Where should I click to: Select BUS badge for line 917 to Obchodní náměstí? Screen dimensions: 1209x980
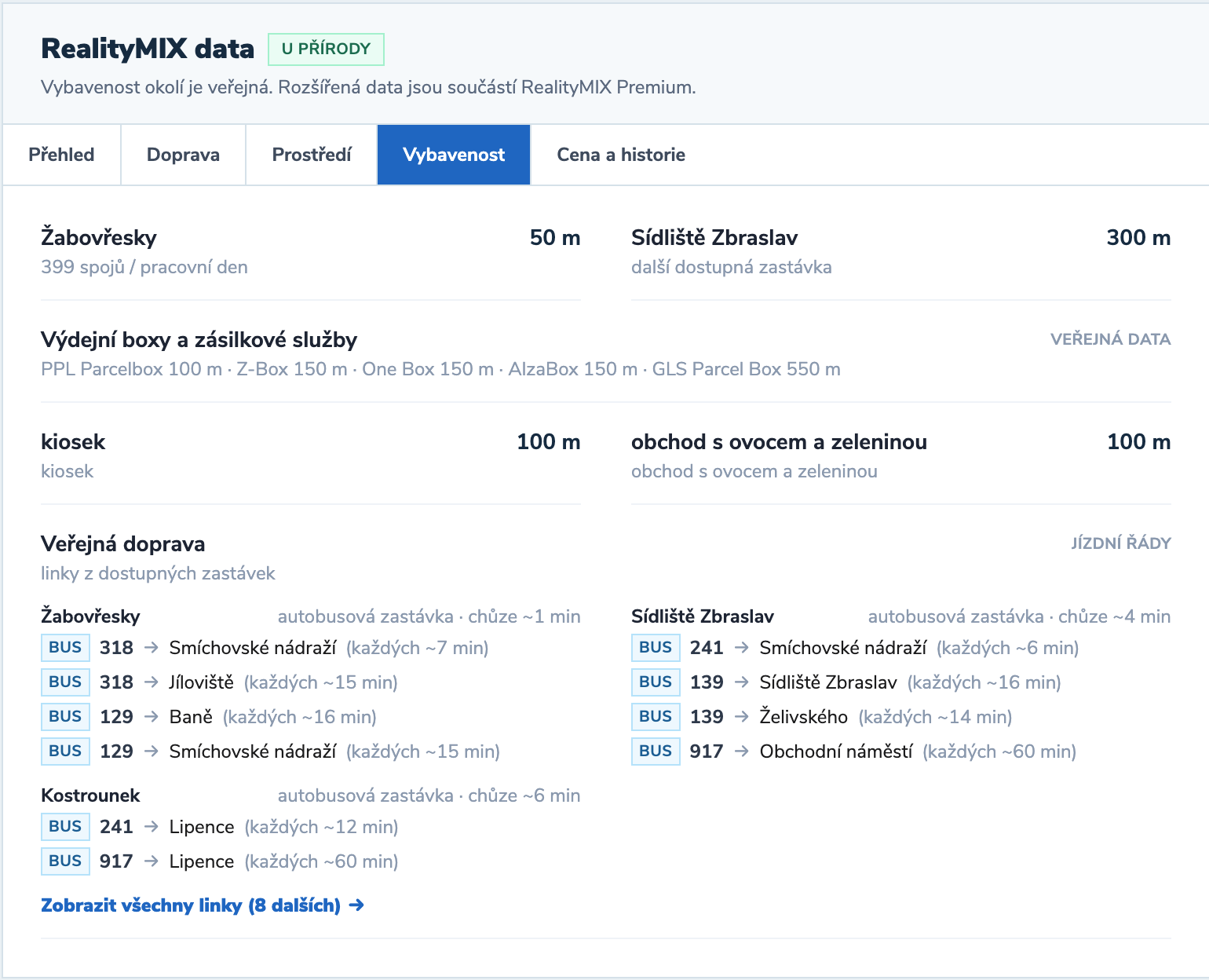[x=656, y=751]
